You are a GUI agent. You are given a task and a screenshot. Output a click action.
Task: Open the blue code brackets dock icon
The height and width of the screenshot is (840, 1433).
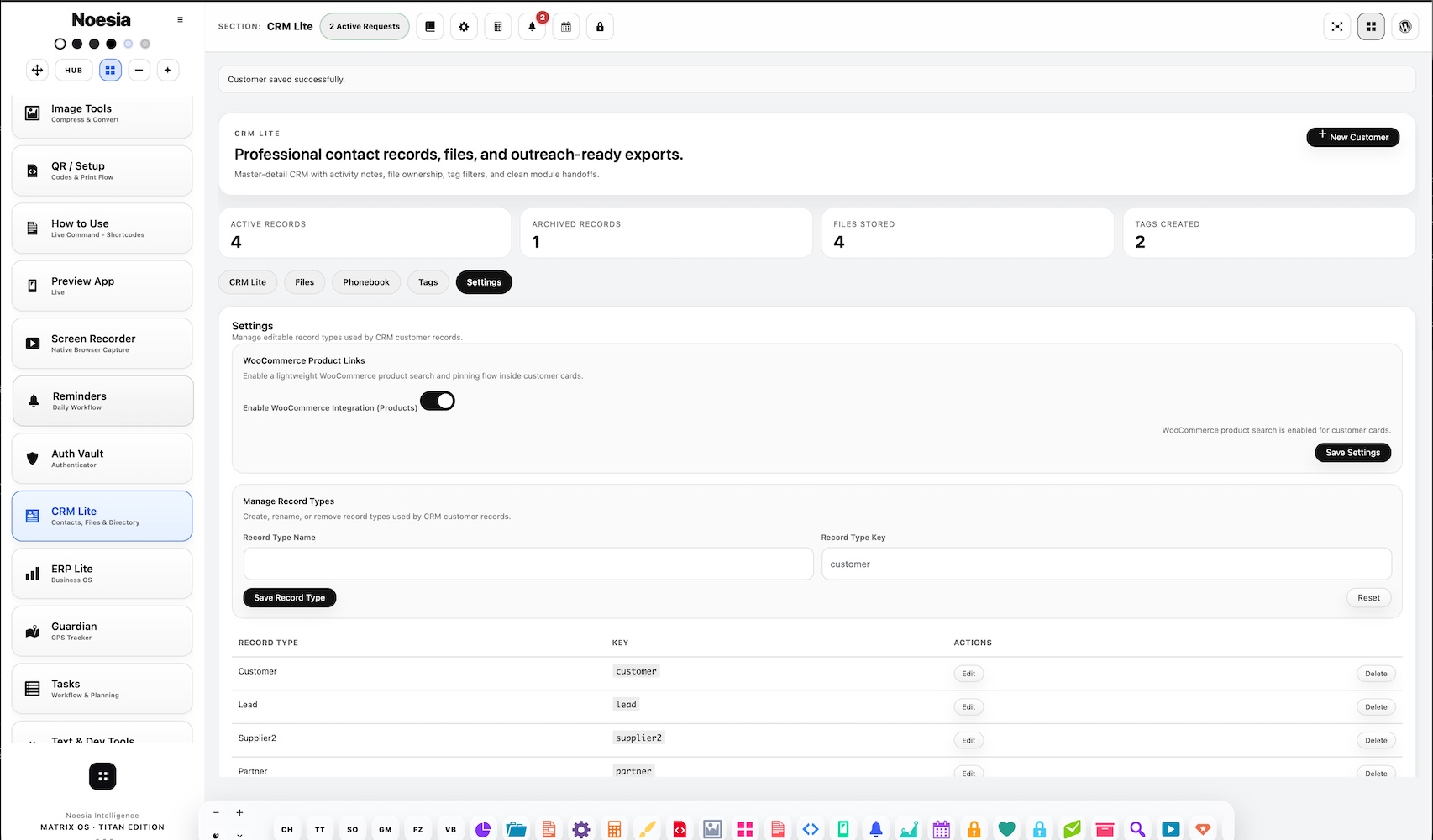[811, 829]
